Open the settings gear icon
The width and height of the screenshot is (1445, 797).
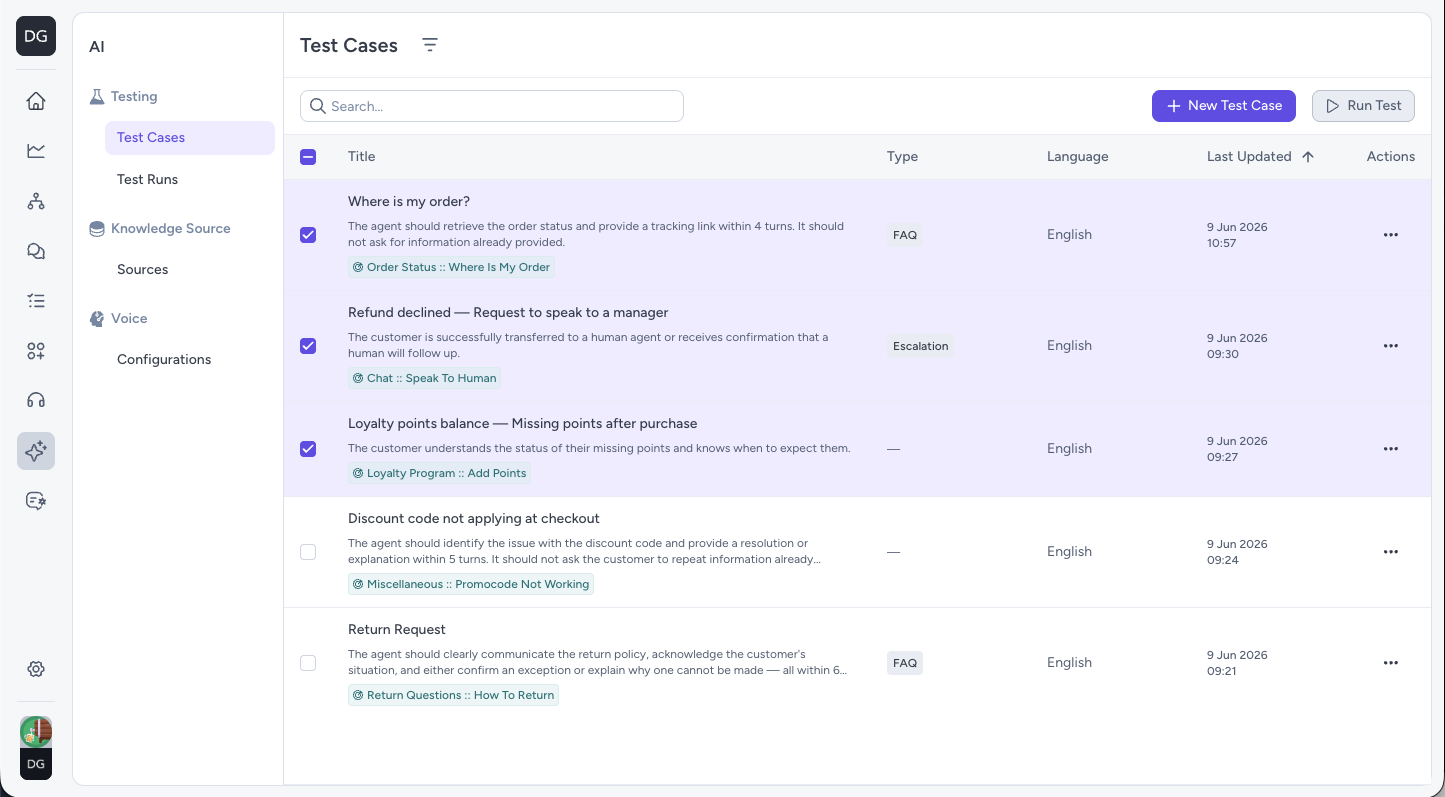coord(36,669)
